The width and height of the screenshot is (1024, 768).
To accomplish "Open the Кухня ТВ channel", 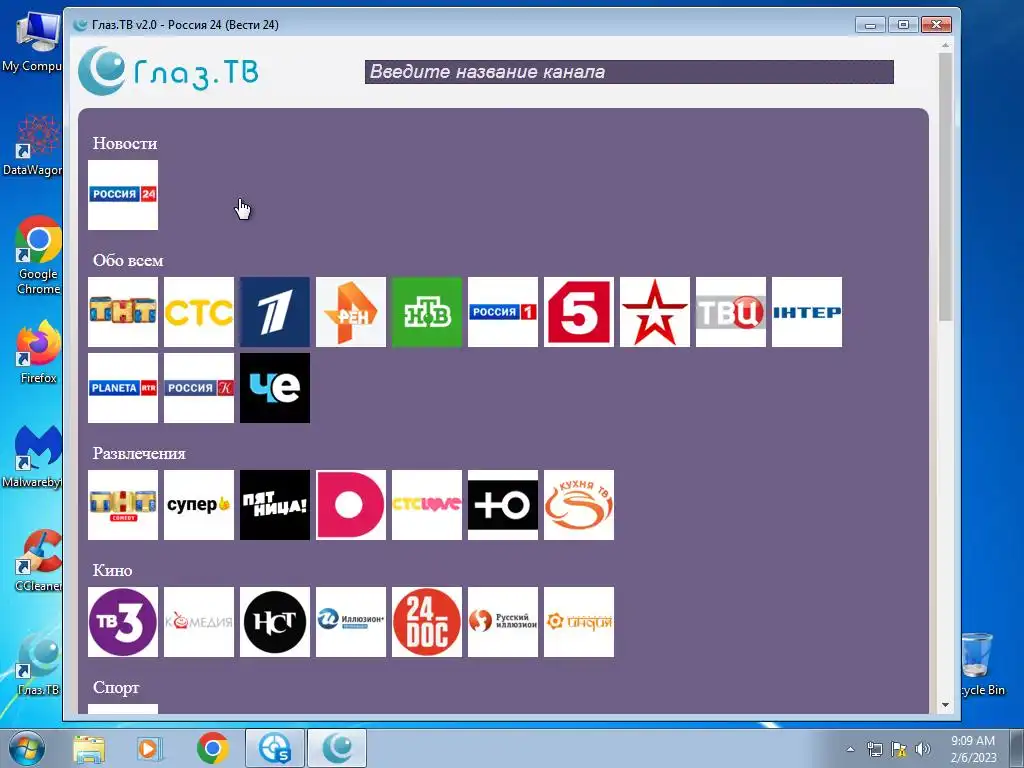I will (x=579, y=505).
